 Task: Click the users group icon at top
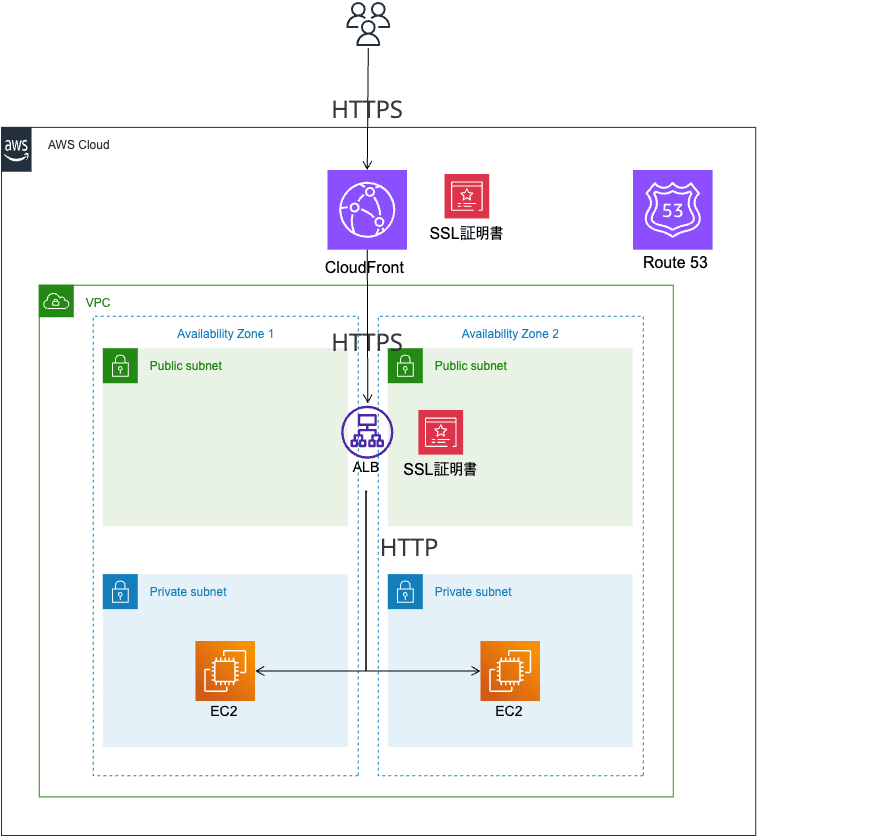pos(368,24)
